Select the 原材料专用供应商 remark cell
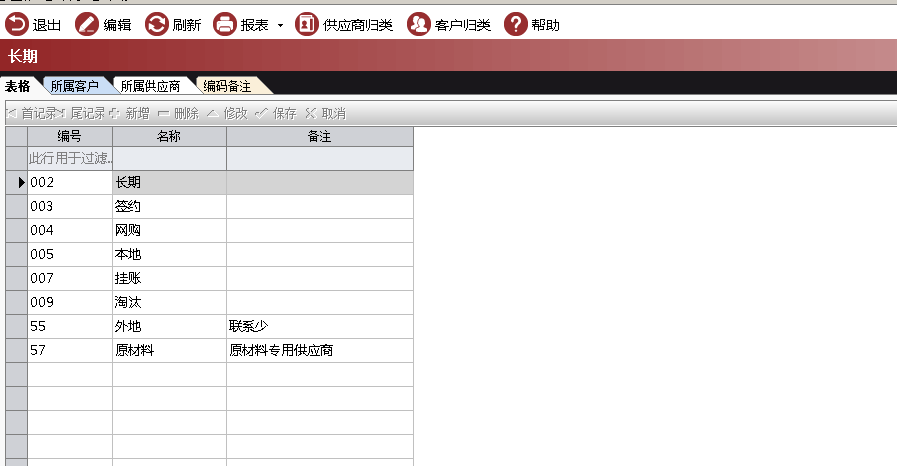The height and width of the screenshot is (466, 897). click(x=320, y=351)
